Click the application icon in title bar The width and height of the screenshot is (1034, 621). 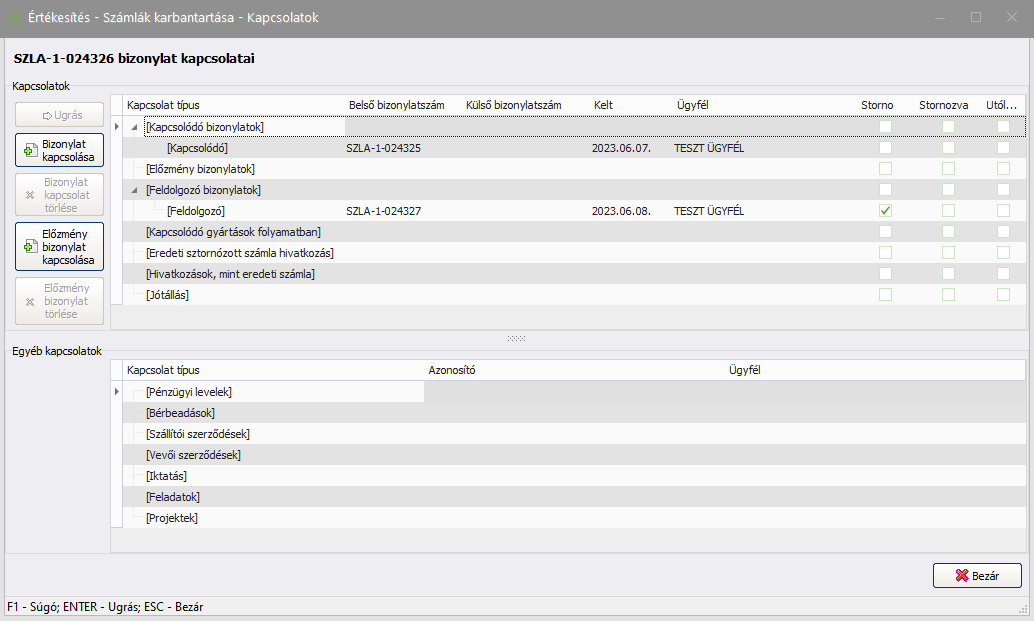click(x=15, y=18)
